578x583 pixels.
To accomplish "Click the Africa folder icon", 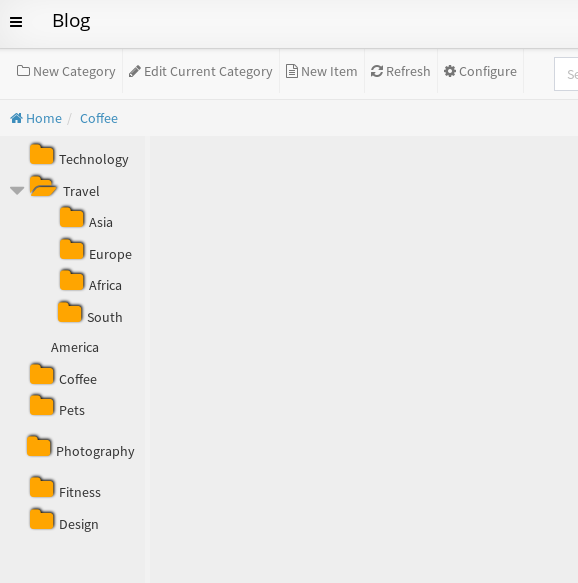I will tap(72, 280).
